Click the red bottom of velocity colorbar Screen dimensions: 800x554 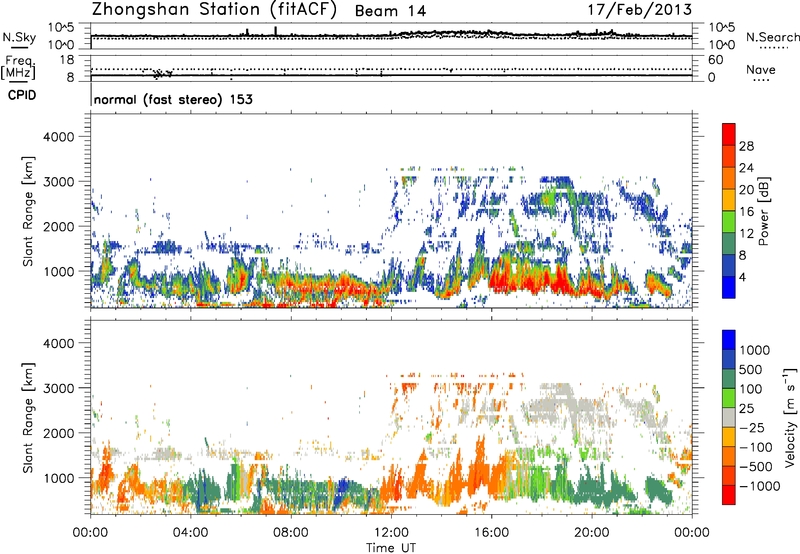[729, 495]
